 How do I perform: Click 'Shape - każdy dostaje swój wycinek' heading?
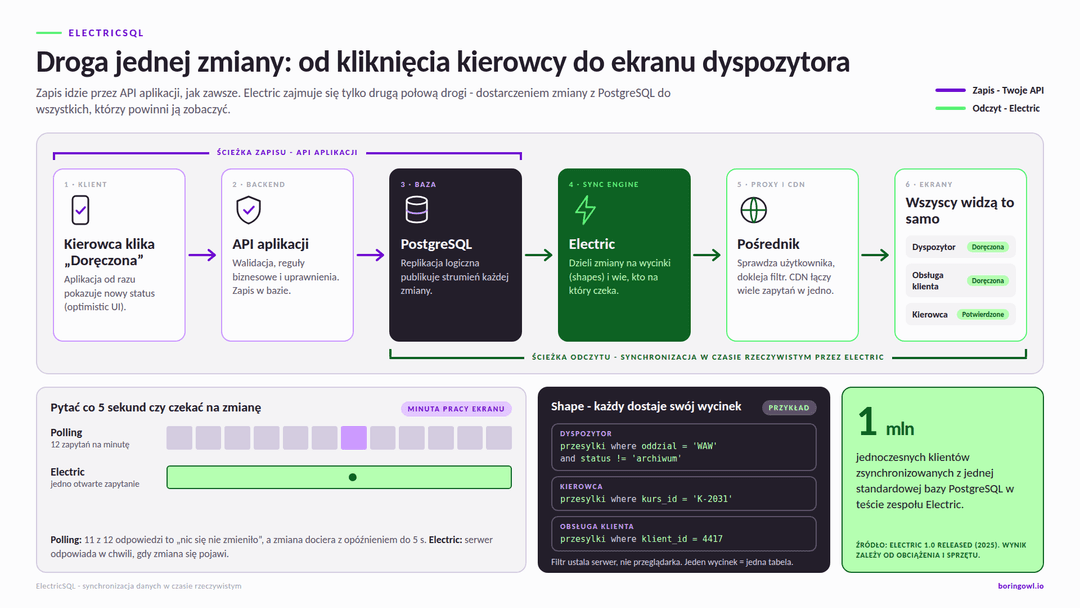(646, 406)
